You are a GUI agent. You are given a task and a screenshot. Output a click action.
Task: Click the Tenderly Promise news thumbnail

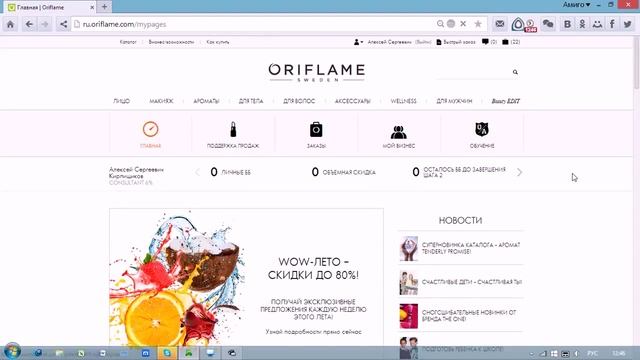tap(409, 249)
